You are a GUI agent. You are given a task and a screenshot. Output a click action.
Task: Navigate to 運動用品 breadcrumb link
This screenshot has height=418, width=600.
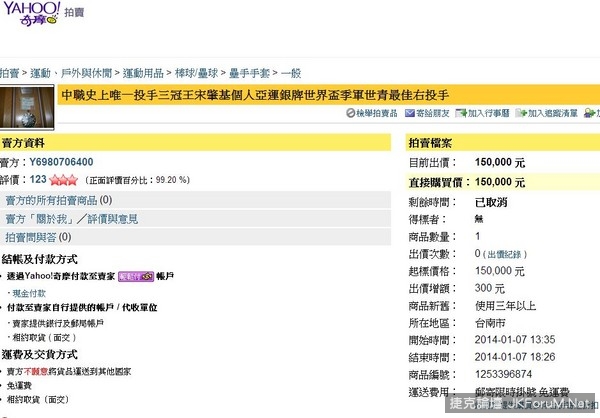143,74
